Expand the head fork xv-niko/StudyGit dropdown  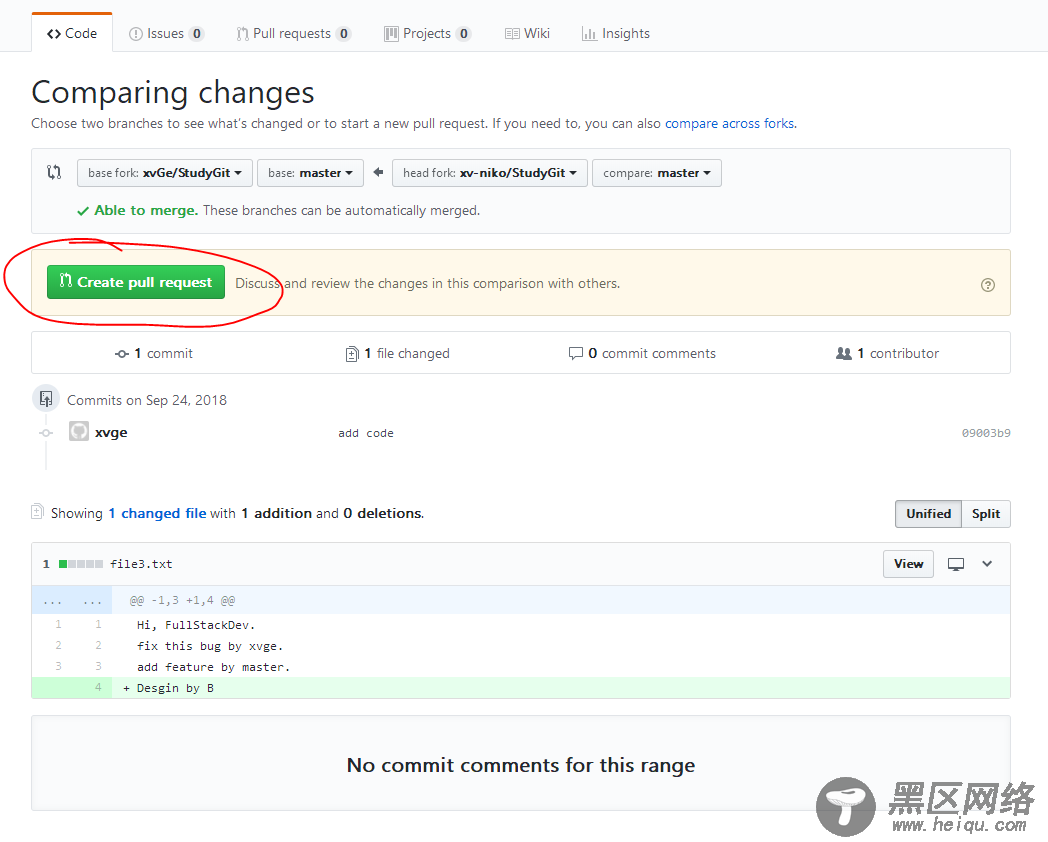tap(489, 173)
